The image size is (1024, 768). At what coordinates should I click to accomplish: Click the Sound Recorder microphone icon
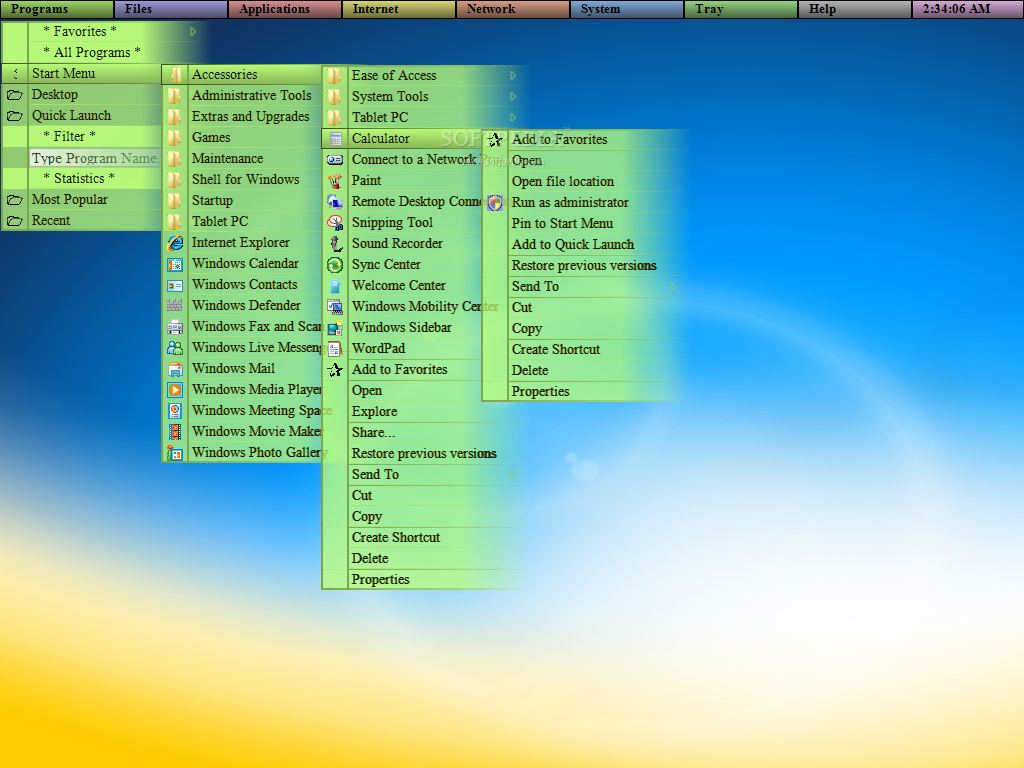click(336, 244)
